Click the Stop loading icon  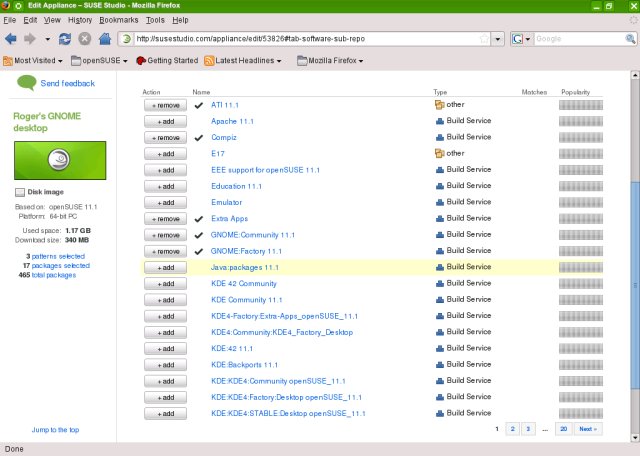pyautogui.click(x=84, y=39)
